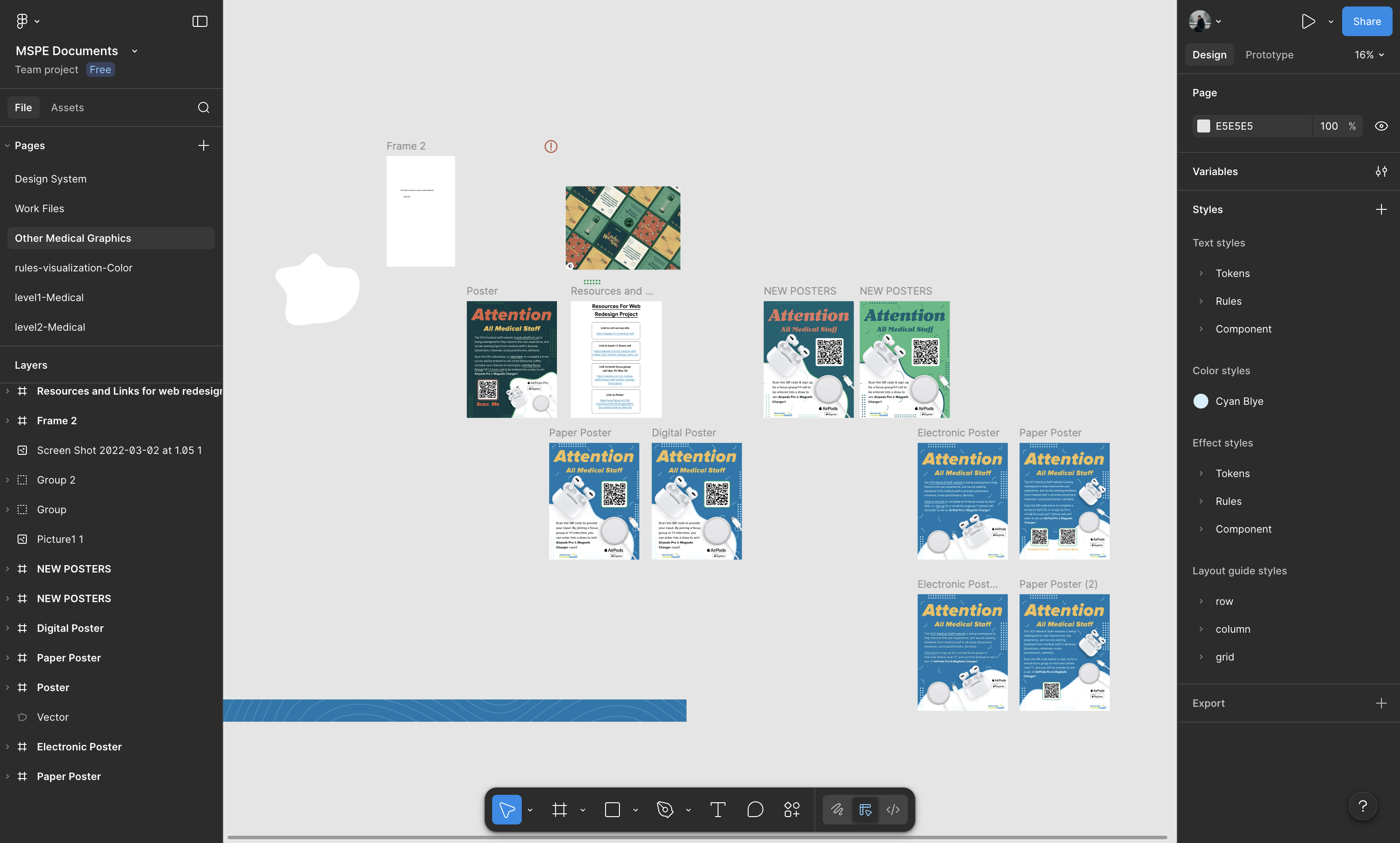This screenshot has height=843, width=1400.
Task: Select the Frame tool
Action: pos(560,810)
